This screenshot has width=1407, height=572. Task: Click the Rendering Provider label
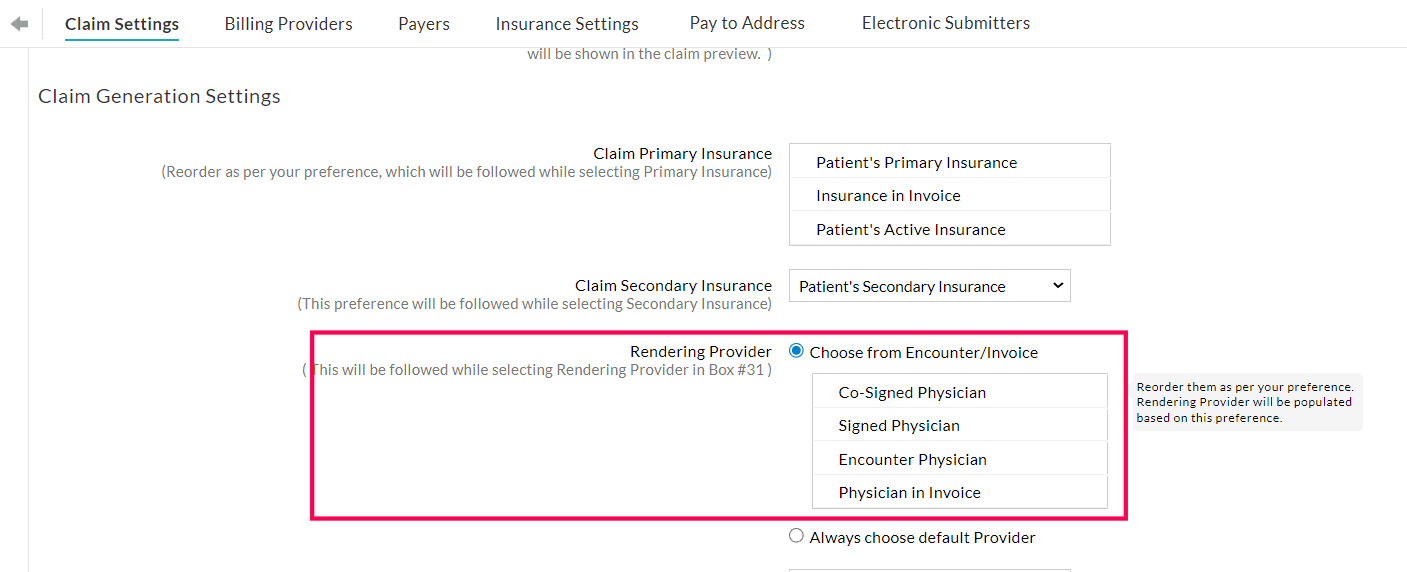[700, 351]
